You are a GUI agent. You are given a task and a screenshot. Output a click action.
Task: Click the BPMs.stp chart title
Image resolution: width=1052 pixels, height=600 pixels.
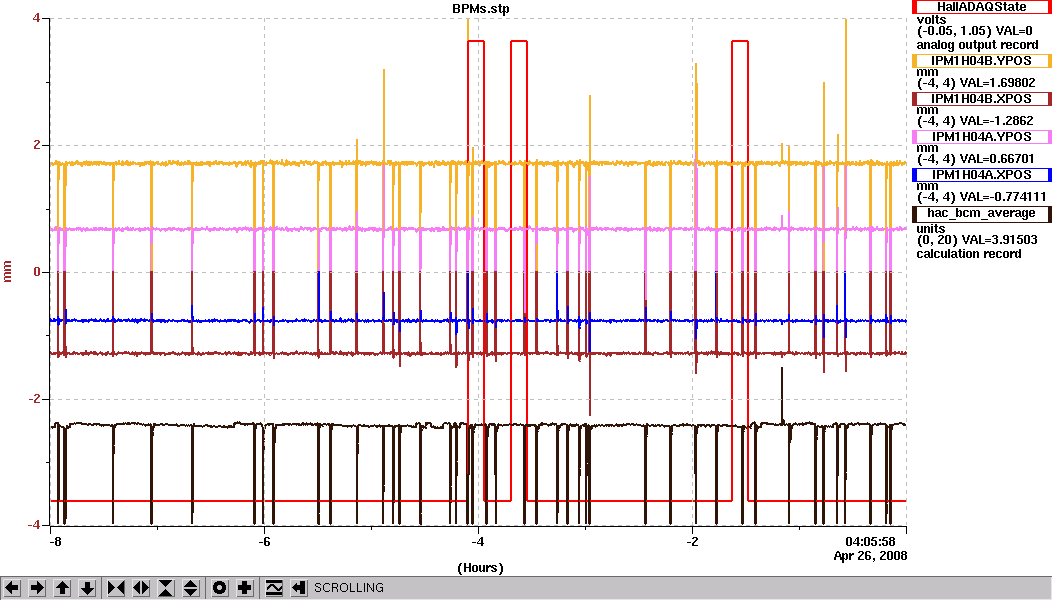coord(480,9)
